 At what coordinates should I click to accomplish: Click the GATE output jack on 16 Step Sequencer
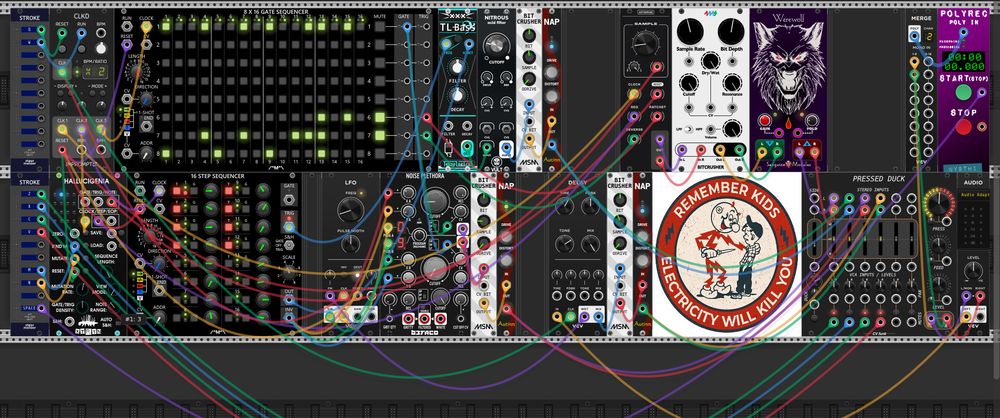290,198
